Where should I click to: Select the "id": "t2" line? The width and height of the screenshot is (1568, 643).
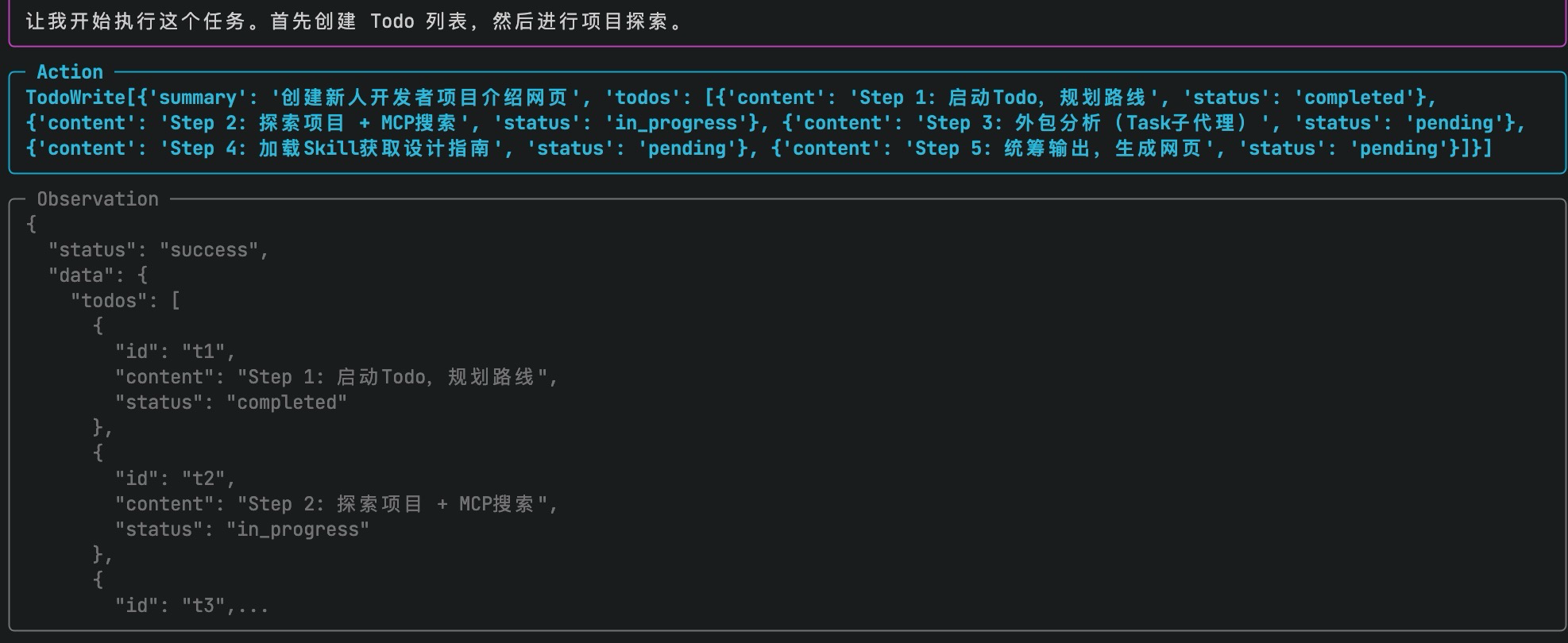tap(175, 479)
